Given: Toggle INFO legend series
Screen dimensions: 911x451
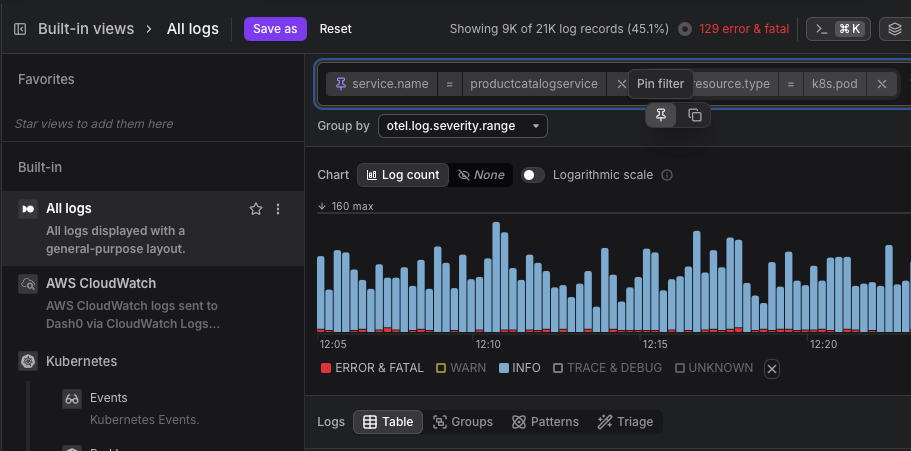Looking at the screenshot, I should point(520,368).
